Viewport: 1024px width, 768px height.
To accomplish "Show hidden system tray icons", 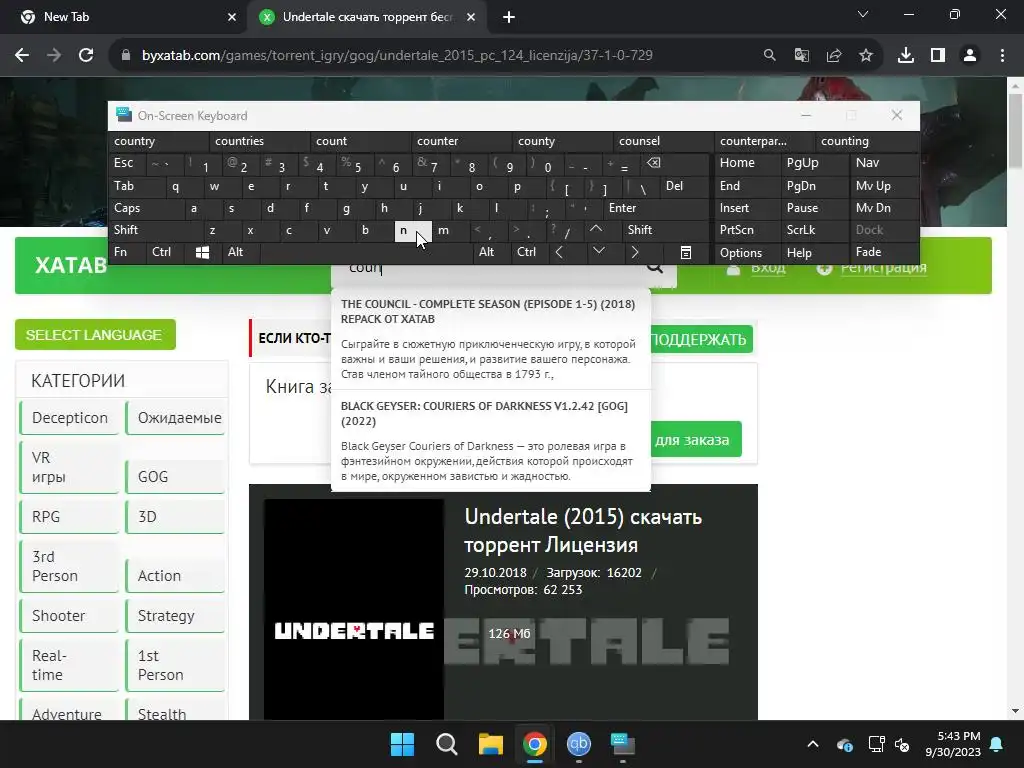I will point(813,744).
